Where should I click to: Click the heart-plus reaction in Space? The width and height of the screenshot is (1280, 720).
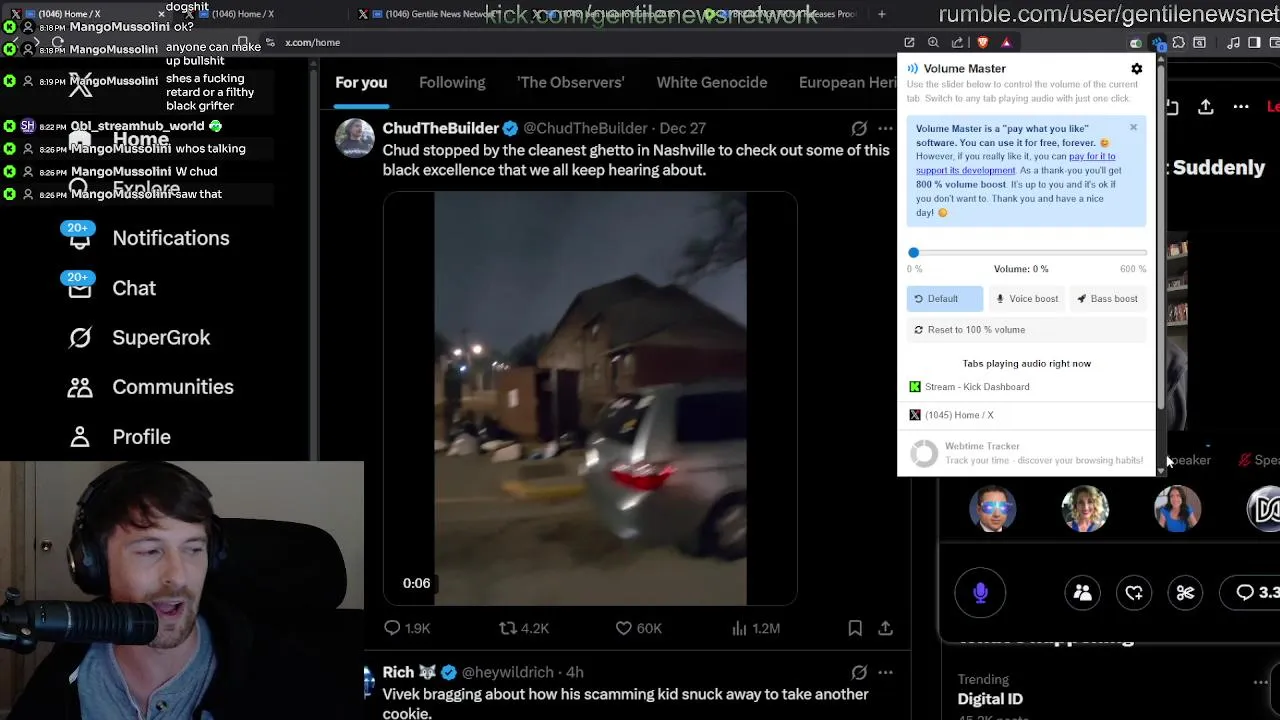(x=1134, y=593)
